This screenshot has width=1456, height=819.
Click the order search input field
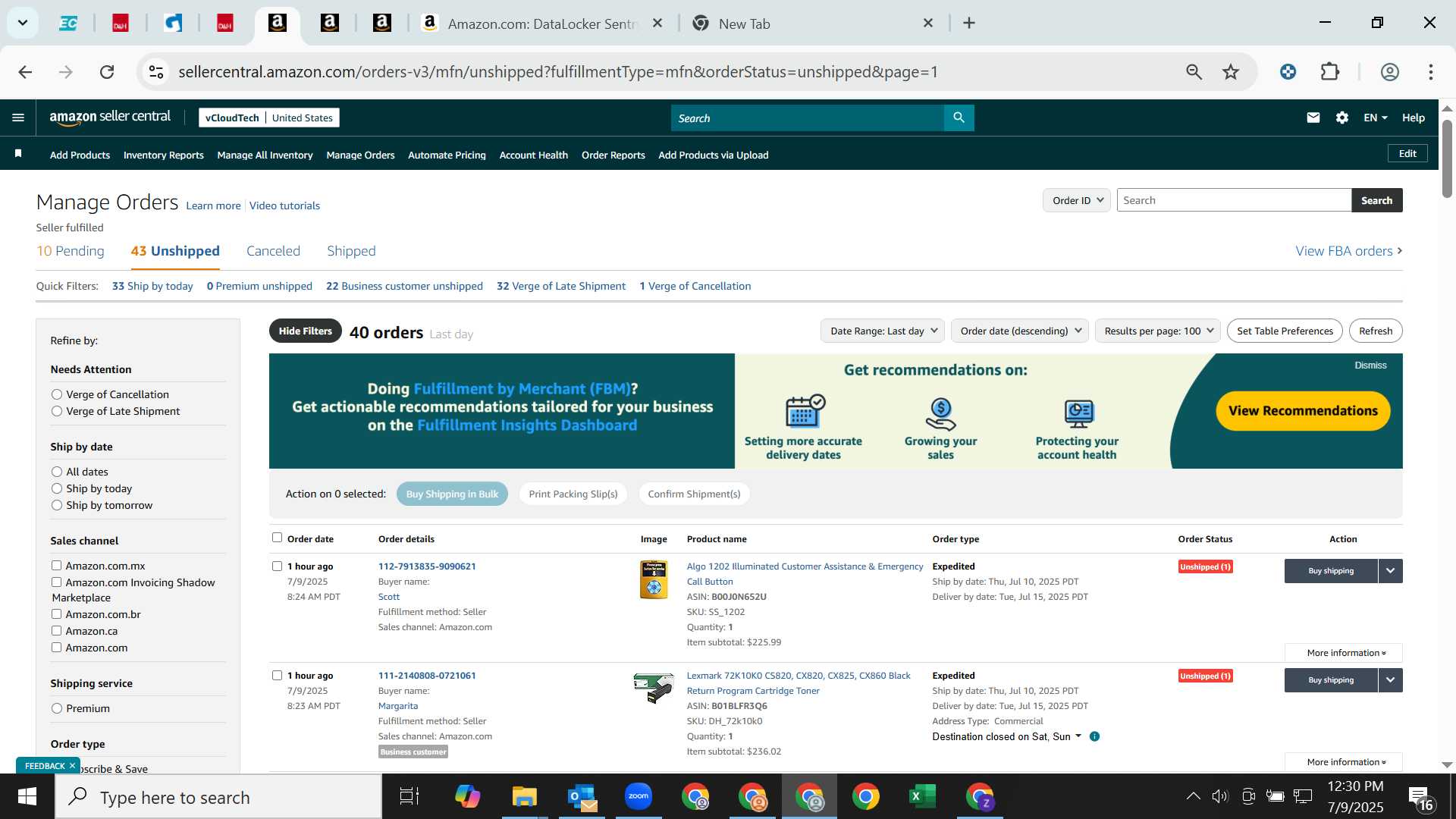[1234, 200]
